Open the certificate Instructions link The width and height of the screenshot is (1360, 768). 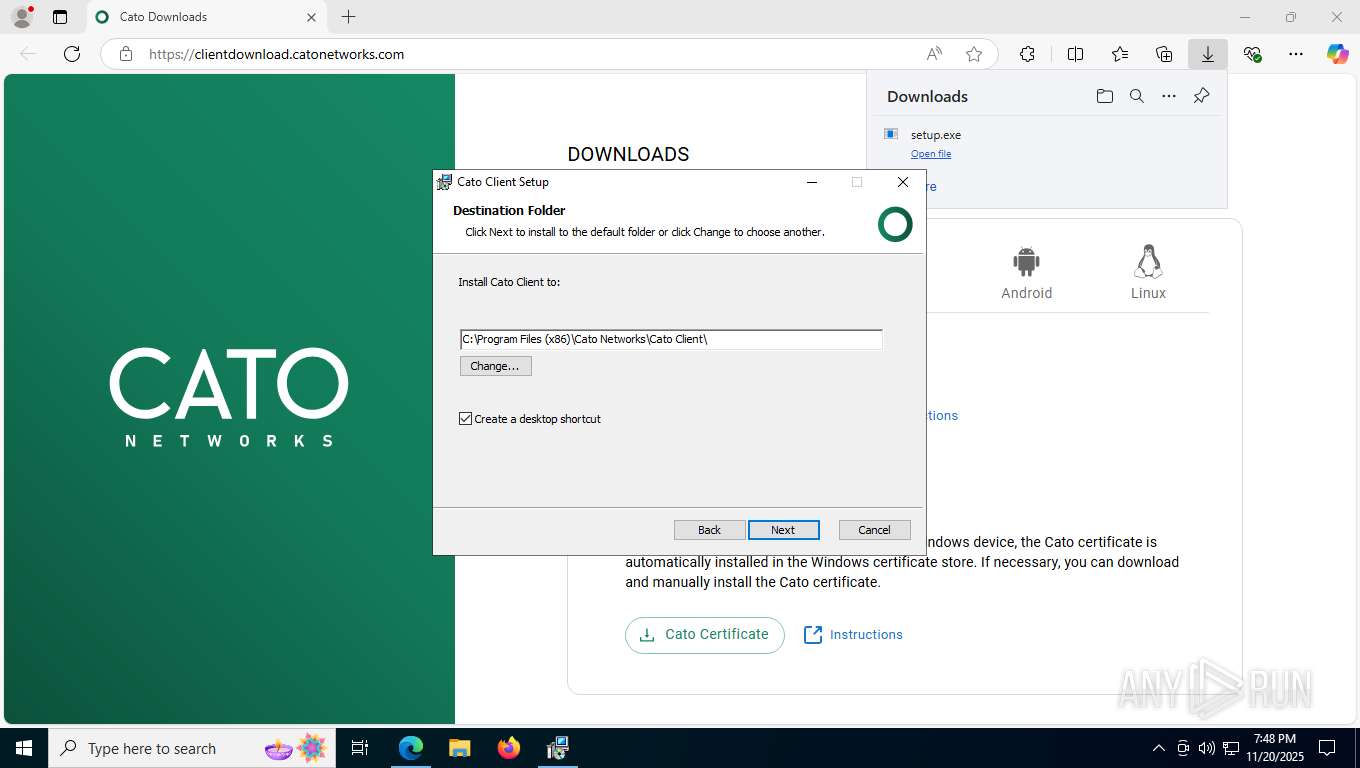click(x=853, y=635)
